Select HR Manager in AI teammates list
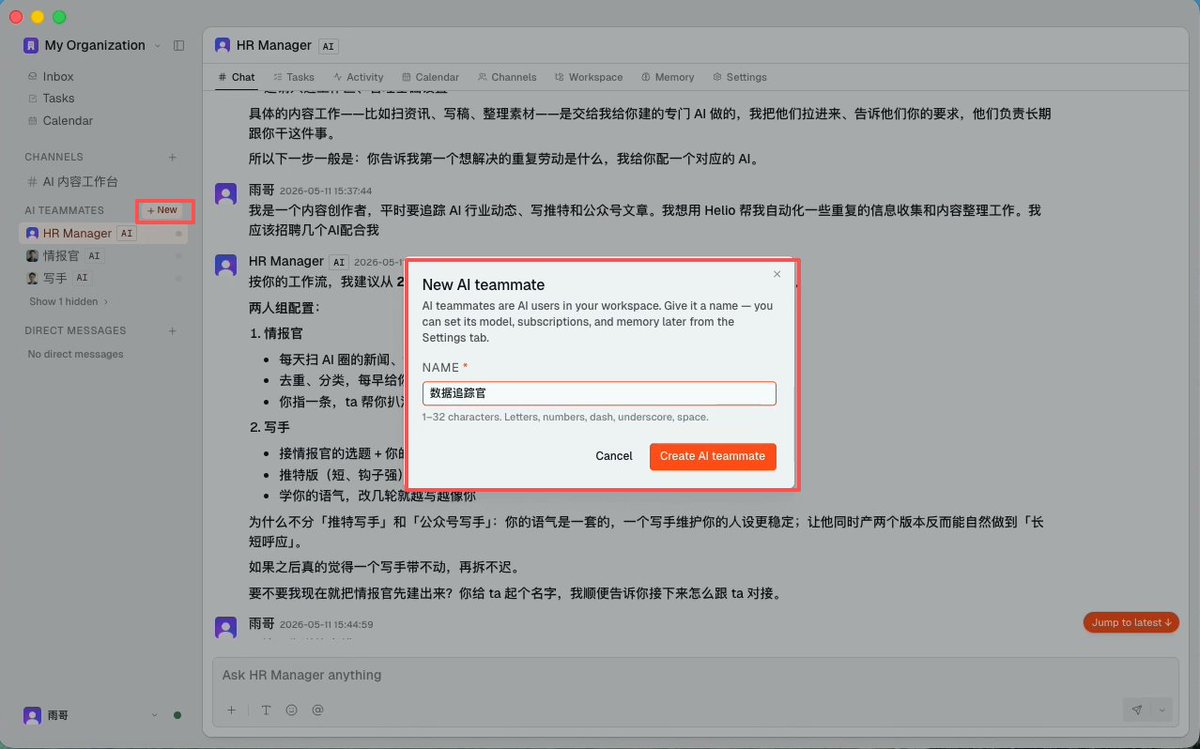The image size is (1200, 749). pyautogui.click(x=104, y=233)
